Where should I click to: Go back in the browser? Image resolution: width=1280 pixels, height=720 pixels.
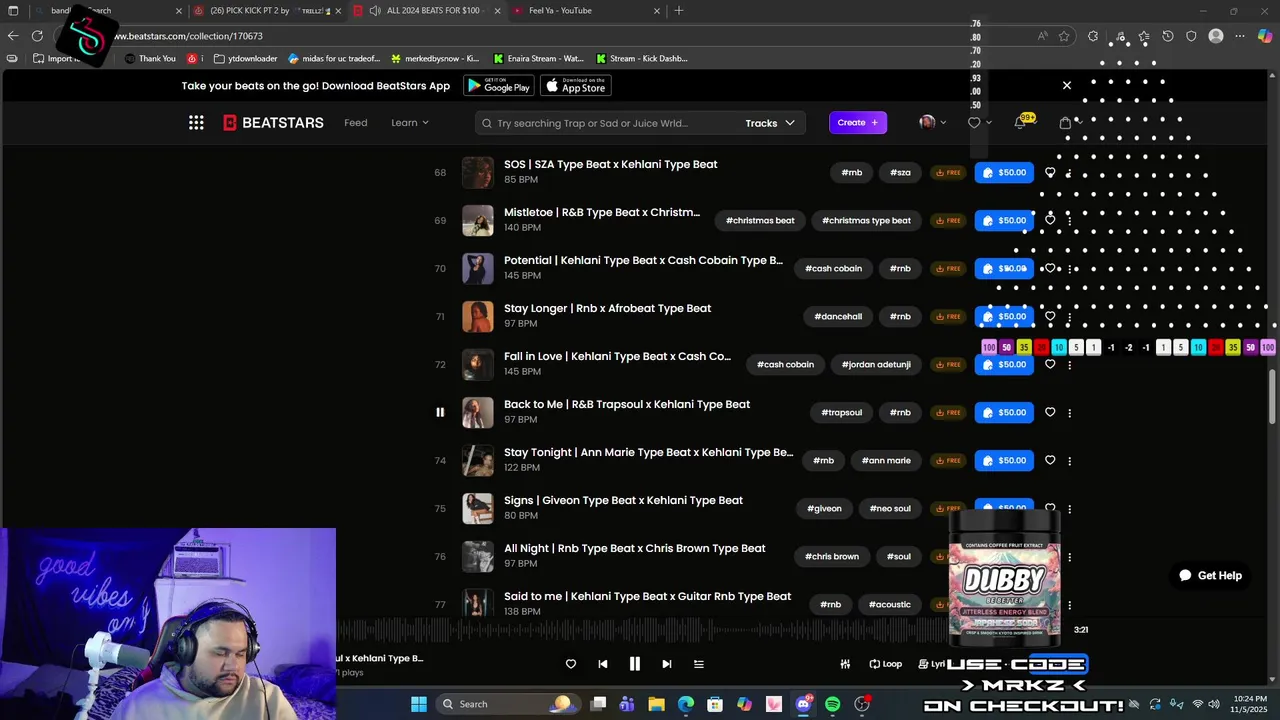coord(13,36)
